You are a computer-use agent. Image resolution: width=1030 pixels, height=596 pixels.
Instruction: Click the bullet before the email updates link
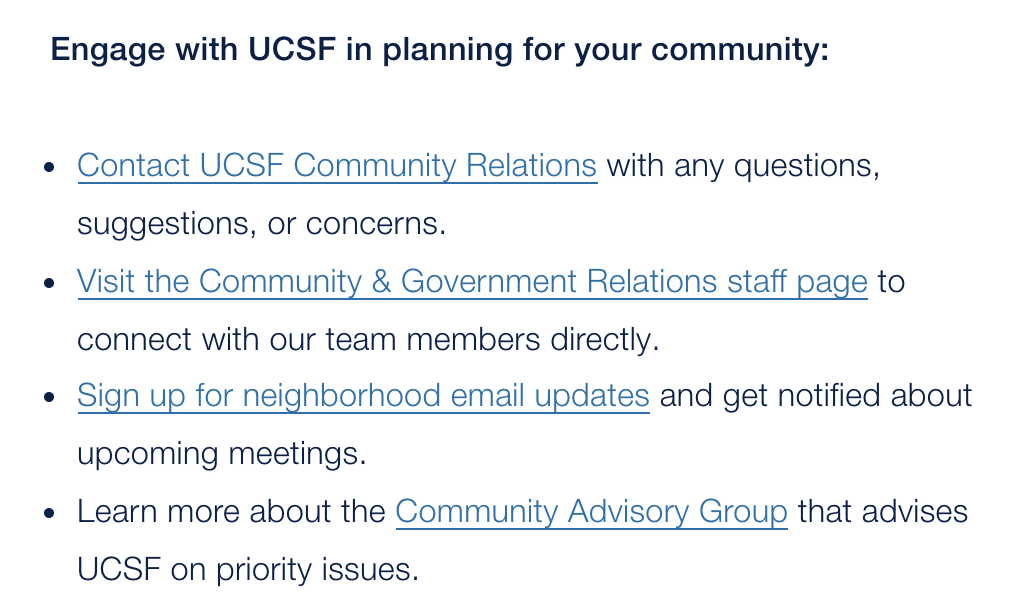49,397
